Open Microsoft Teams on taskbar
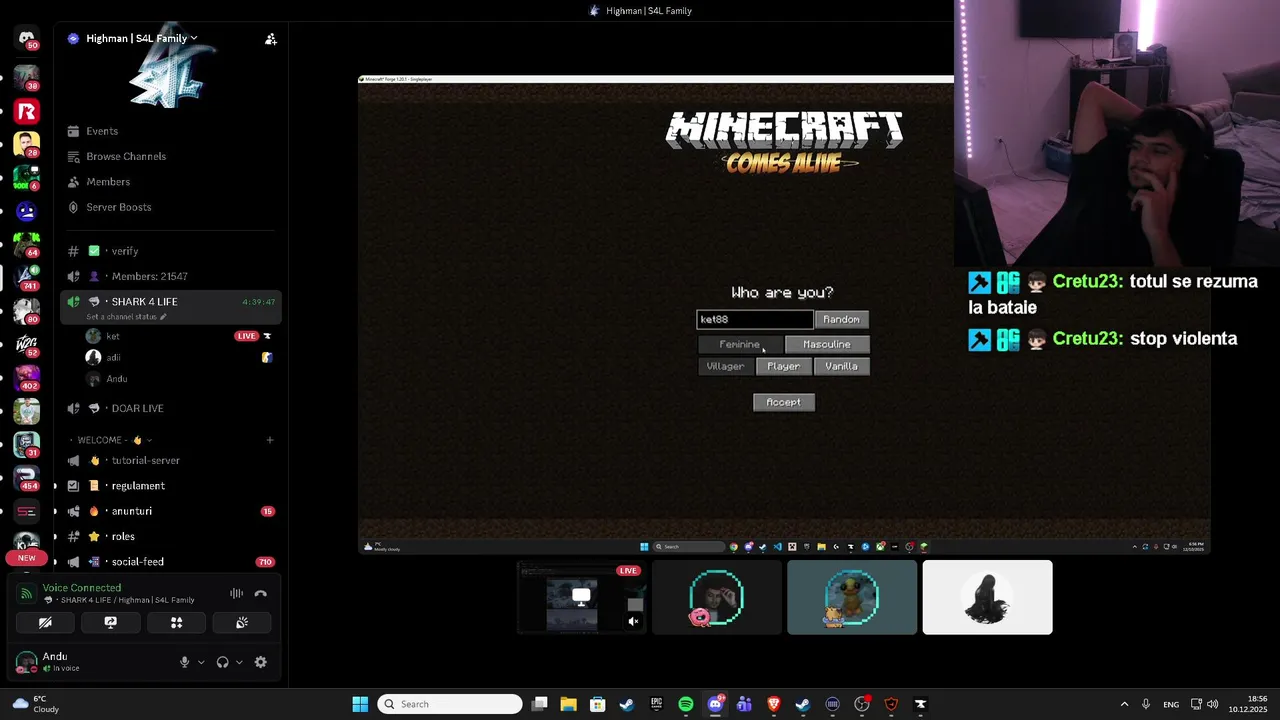 click(x=744, y=704)
